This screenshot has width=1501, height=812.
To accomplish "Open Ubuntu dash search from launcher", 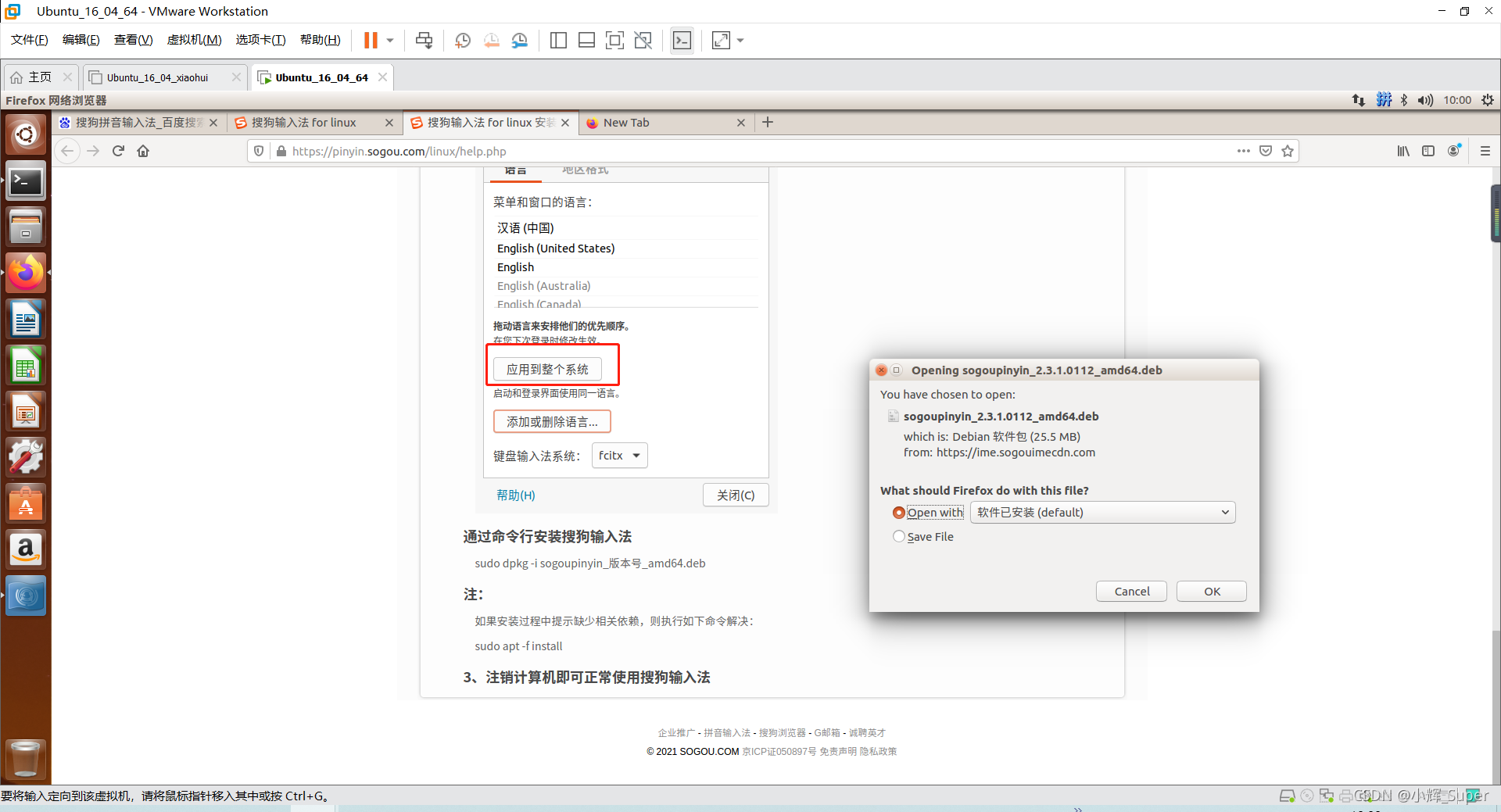I will (x=26, y=134).
